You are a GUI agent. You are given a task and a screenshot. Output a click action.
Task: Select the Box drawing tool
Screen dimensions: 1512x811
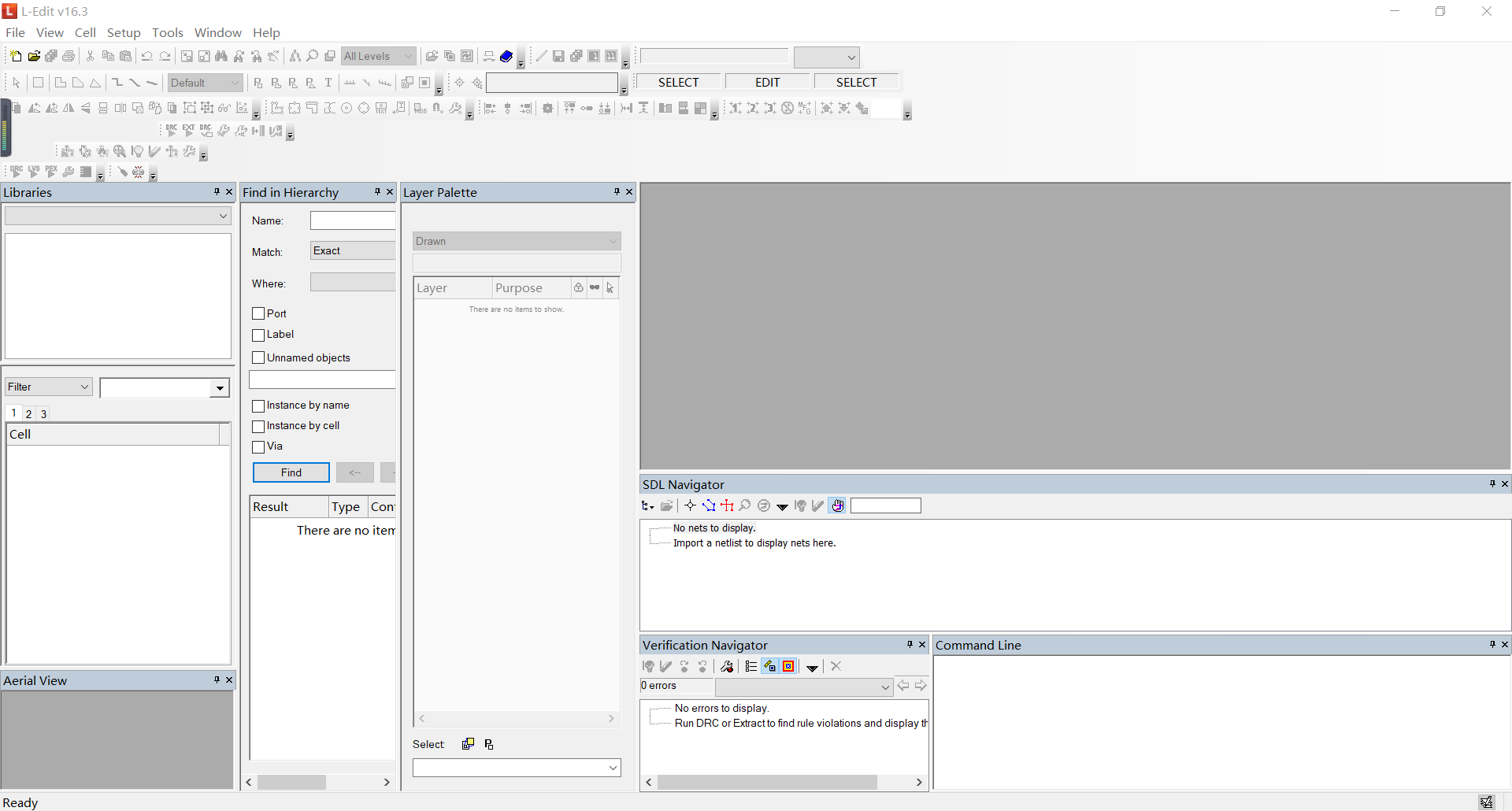[38, 83]
